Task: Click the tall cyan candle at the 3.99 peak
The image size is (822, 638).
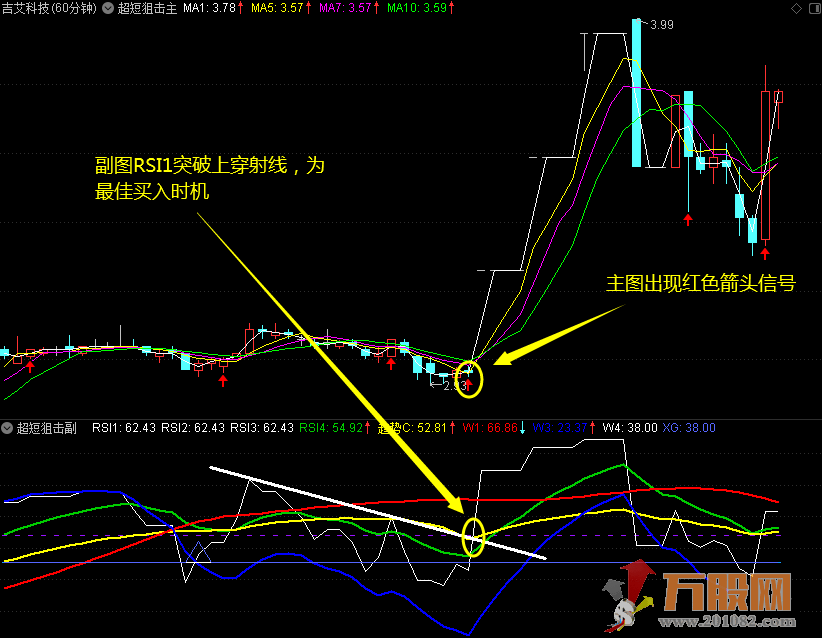Action: [636, 93]
